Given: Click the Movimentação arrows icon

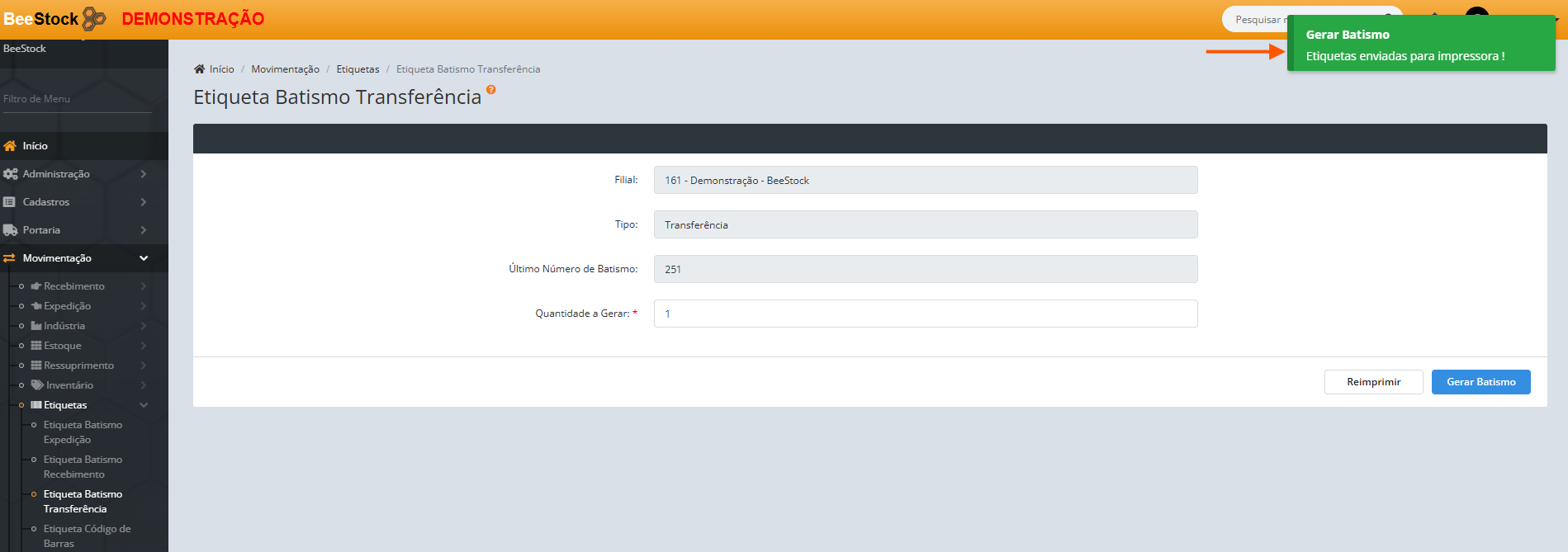Looking at the screenshot, I should (x=10, y=258).
